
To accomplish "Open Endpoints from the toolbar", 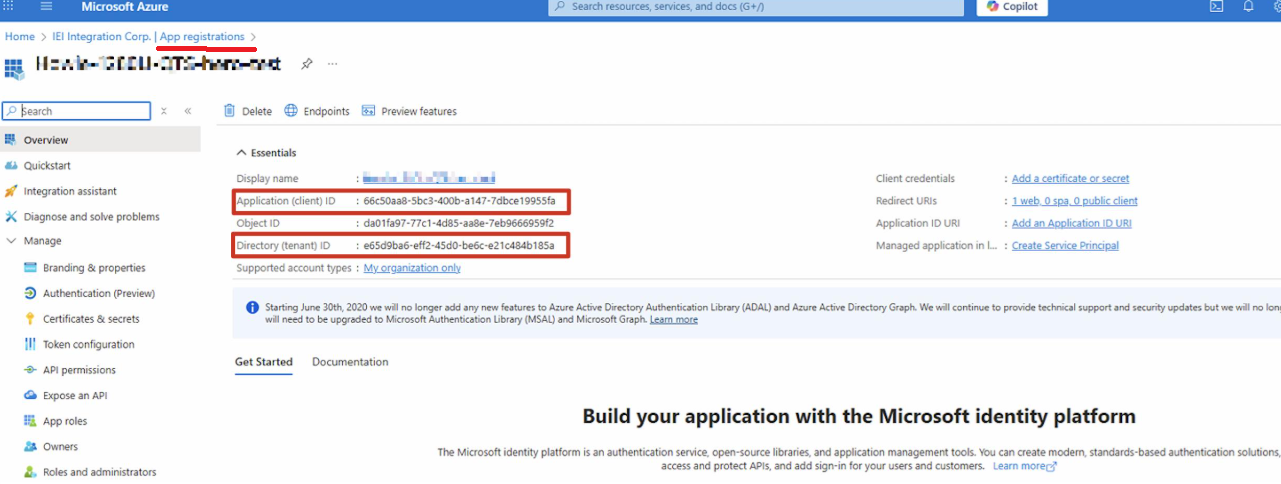I will pos(317,111).
